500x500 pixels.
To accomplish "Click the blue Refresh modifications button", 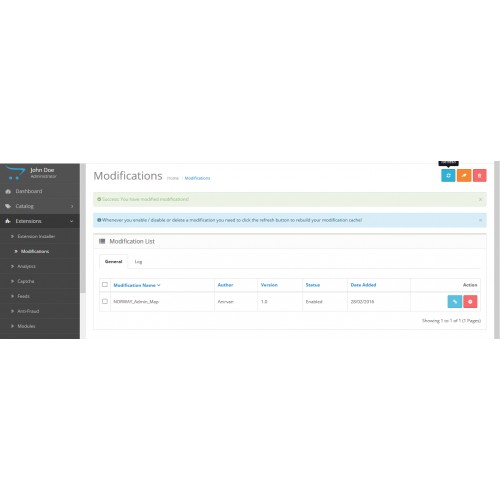I will pos(448,175).
